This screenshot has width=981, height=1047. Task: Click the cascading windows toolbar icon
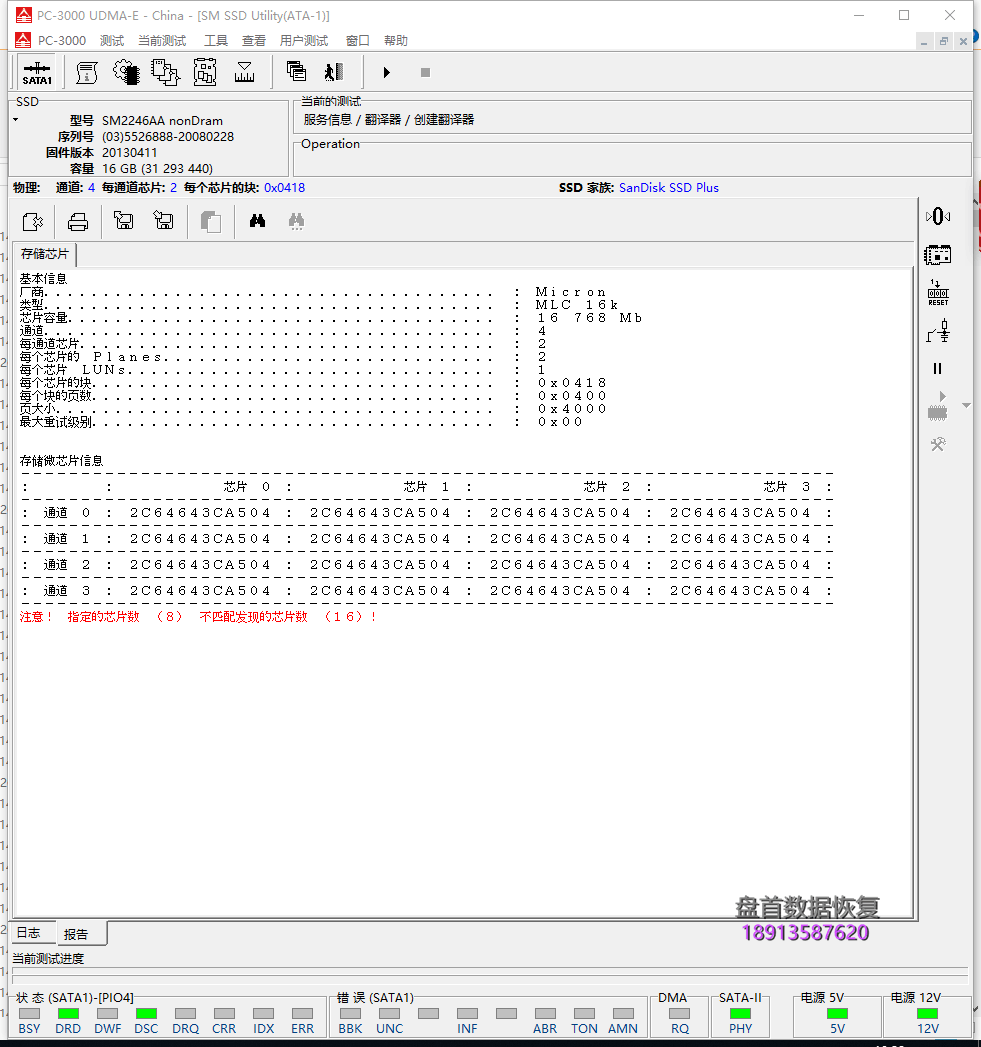point(296,71)
